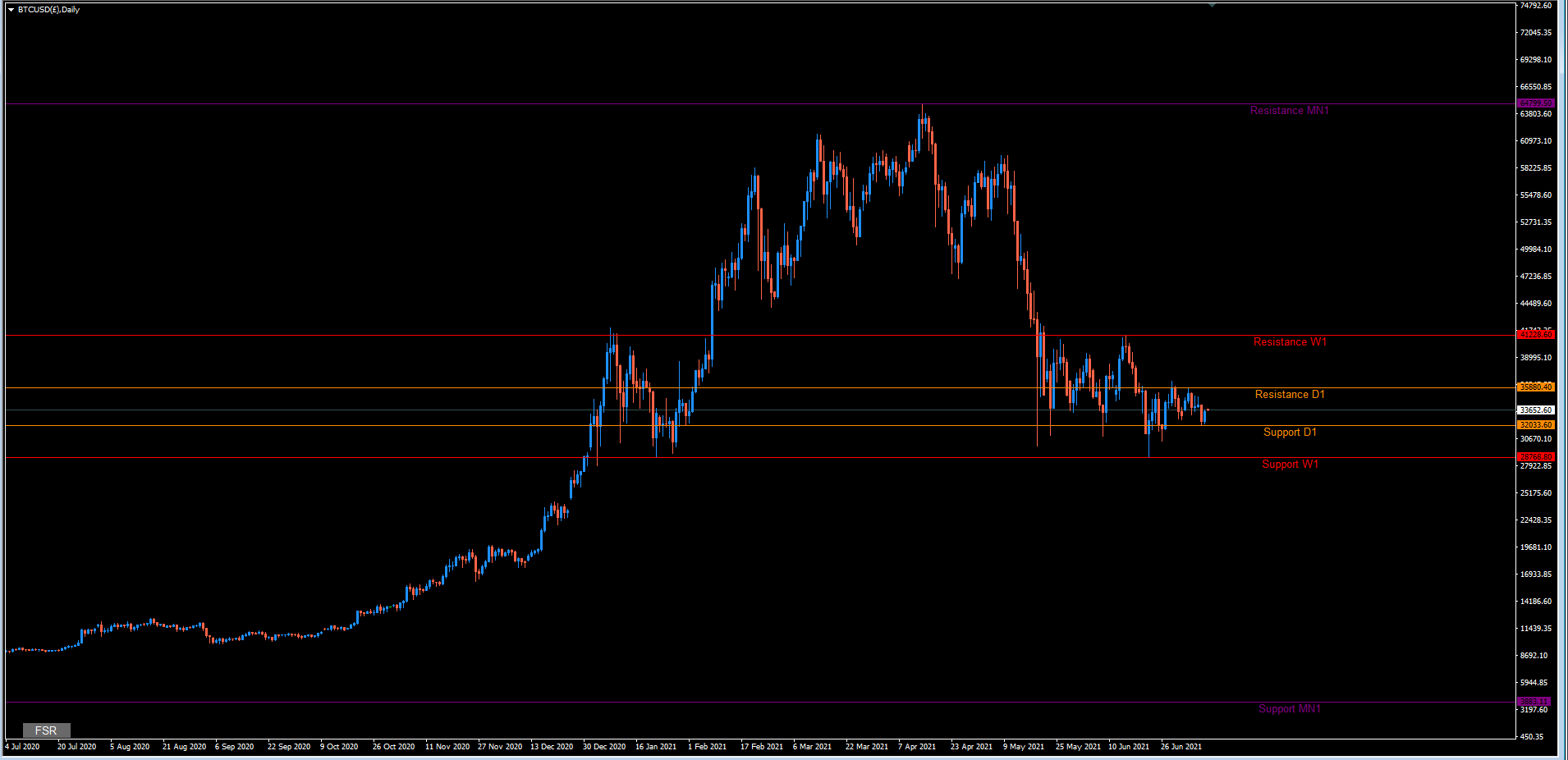Screen dimensions: 1568x760
Task: Click the 25175.60 price scale value
Action: (1536, 493)
